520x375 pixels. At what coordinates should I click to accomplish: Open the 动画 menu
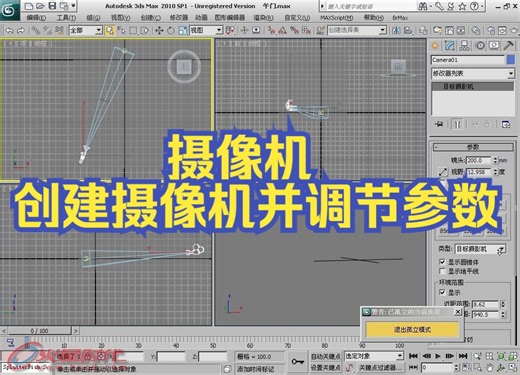[201, 18]
